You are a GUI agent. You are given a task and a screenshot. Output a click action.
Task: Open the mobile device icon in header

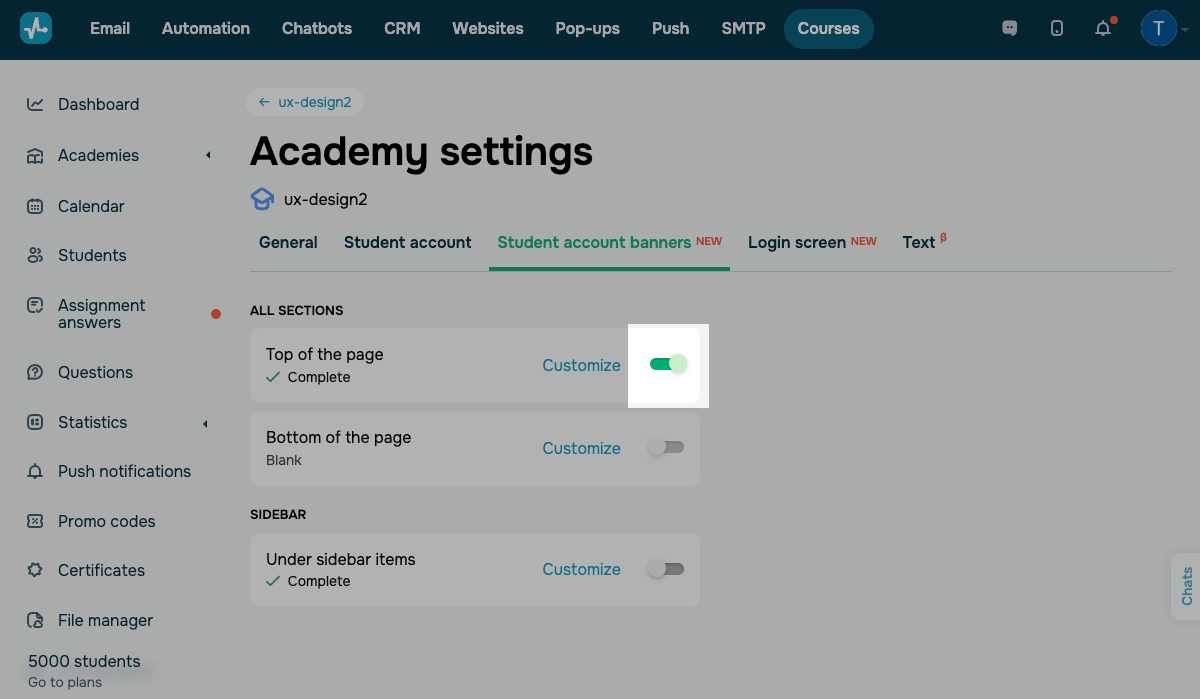pyautogui.click(x=1057, y=28)
